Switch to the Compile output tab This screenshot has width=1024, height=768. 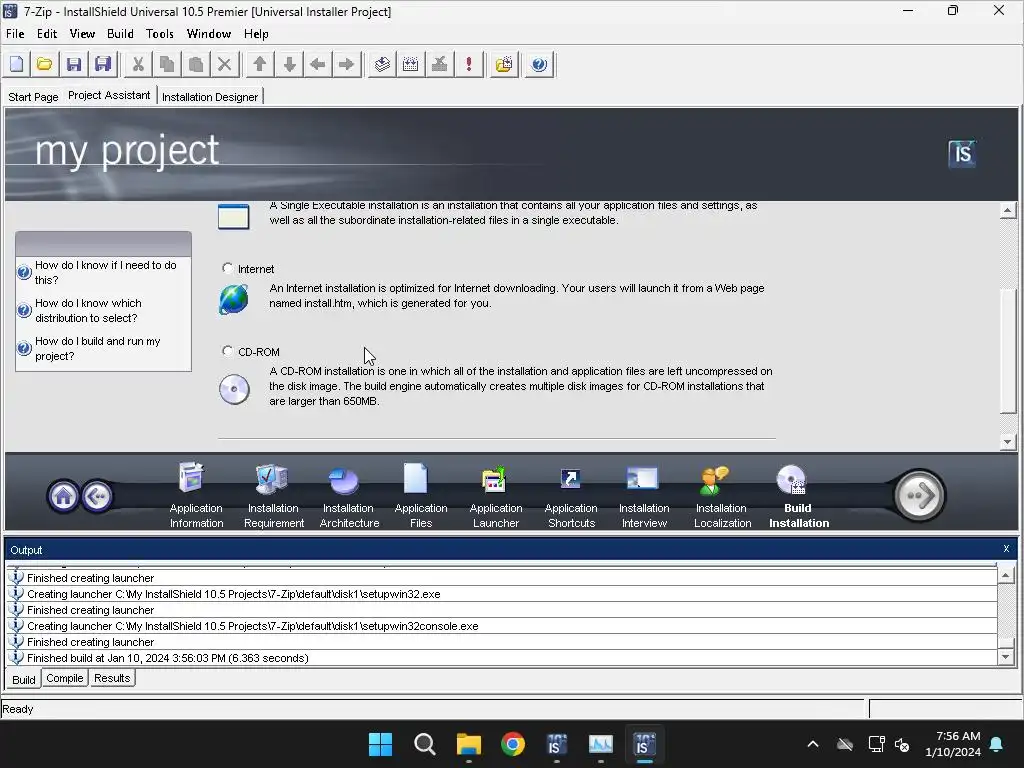[65, 679]
